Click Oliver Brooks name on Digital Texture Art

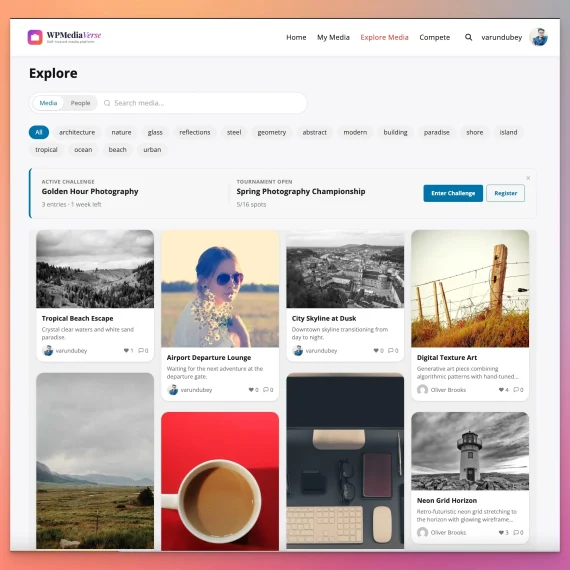click(x=448, y=390)
